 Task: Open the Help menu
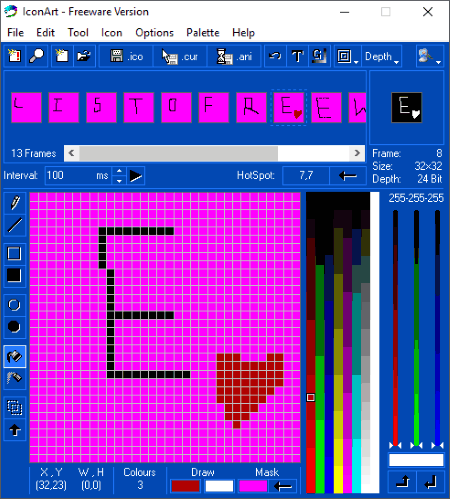coord(243,33)
